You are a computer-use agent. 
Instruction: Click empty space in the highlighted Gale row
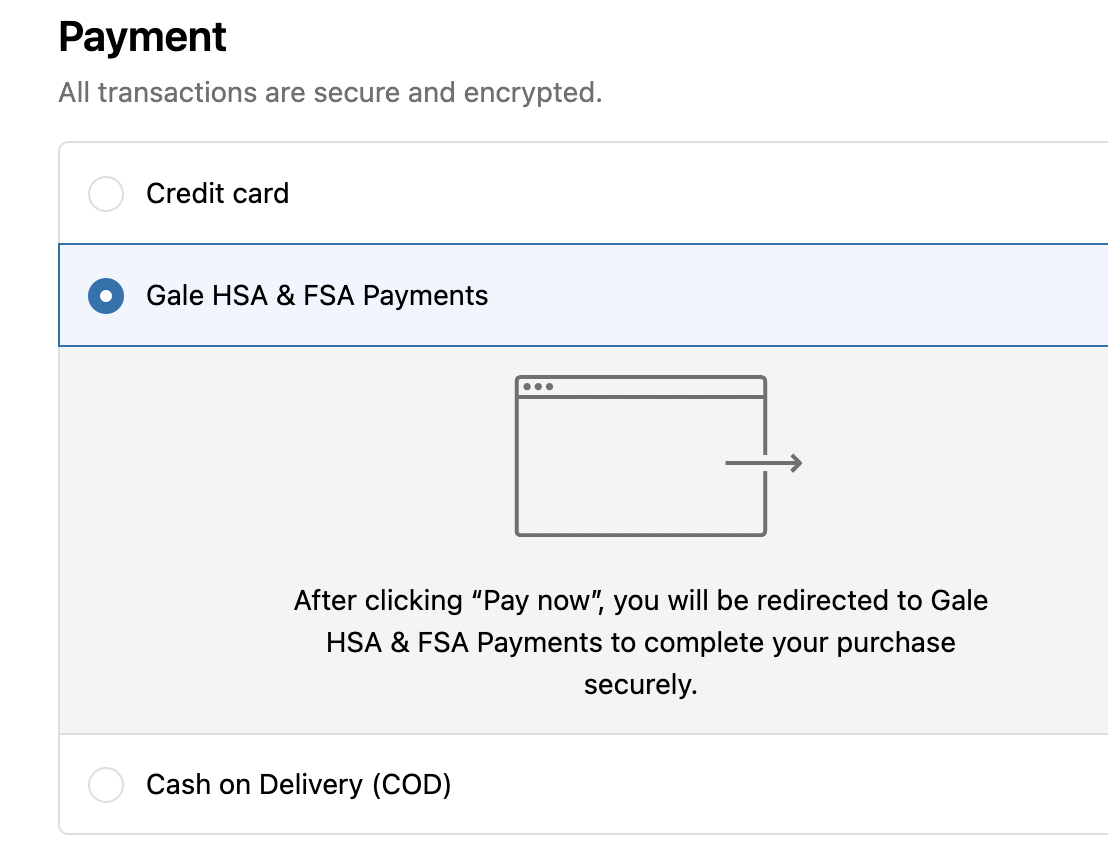coord(800,296)
